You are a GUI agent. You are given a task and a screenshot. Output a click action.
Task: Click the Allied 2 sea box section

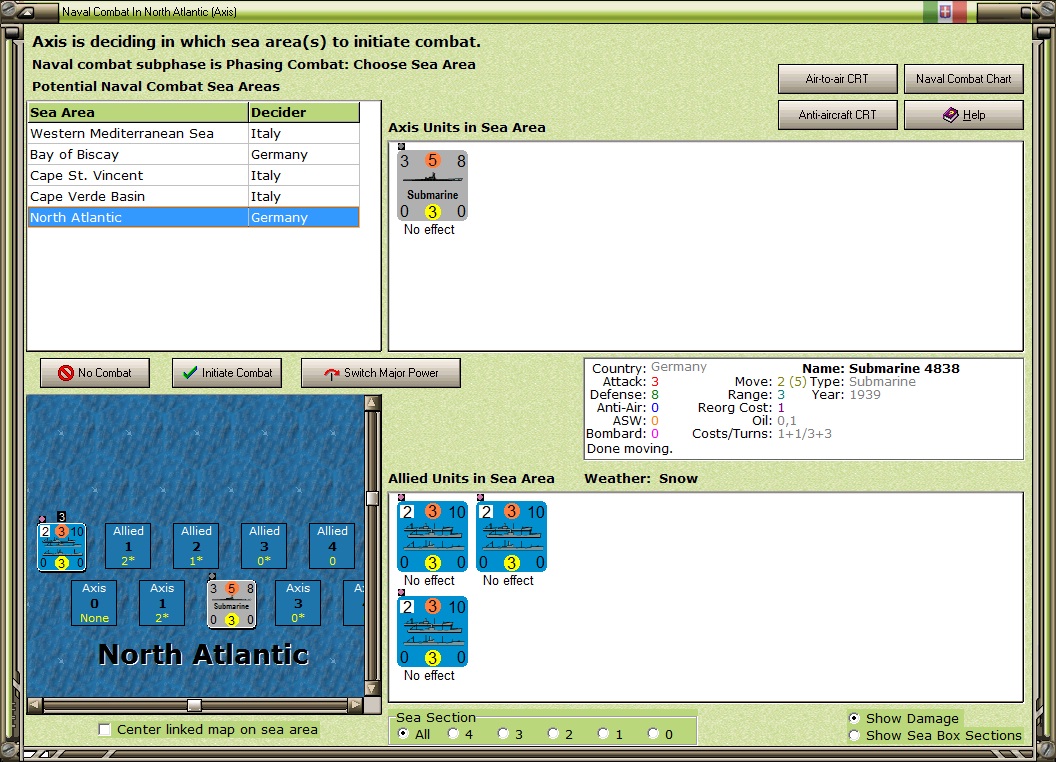pyautogui.click(x=196, y=546)
